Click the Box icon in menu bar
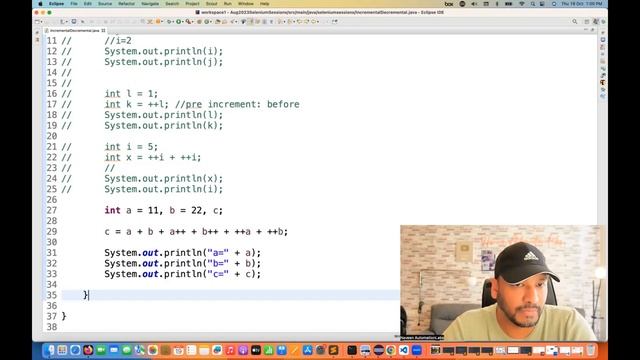Image resolution: width=640 pixels, height=360 pixels. 449,4
